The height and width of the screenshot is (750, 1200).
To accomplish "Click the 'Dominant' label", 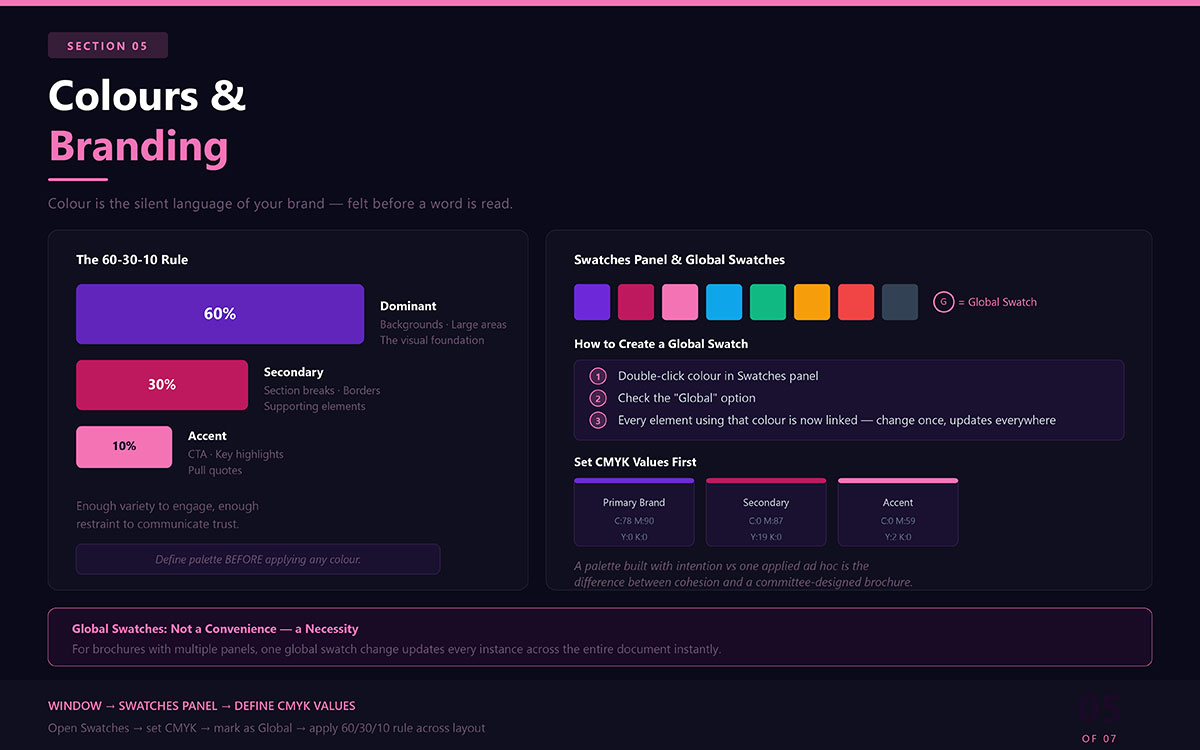I will pos(408,306).
